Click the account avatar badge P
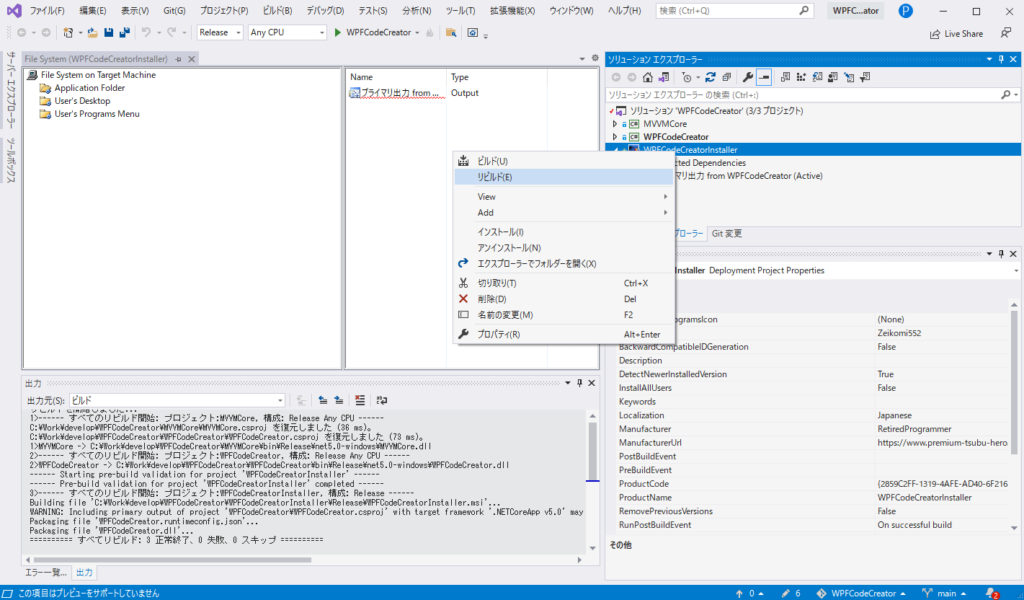Screen dimensions: 1024x600 click(905, 10)
